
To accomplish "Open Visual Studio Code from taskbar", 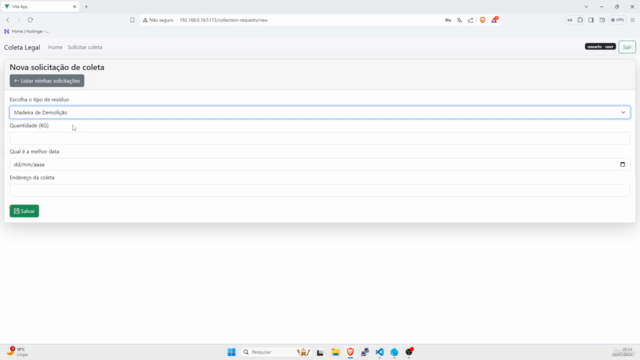I will click(380, 352).
